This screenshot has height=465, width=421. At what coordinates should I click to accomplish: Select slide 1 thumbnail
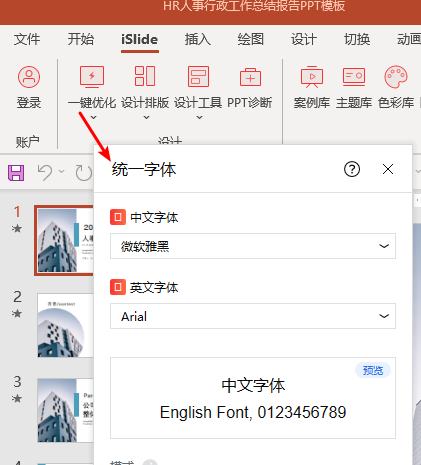click(x=65, y=241)
